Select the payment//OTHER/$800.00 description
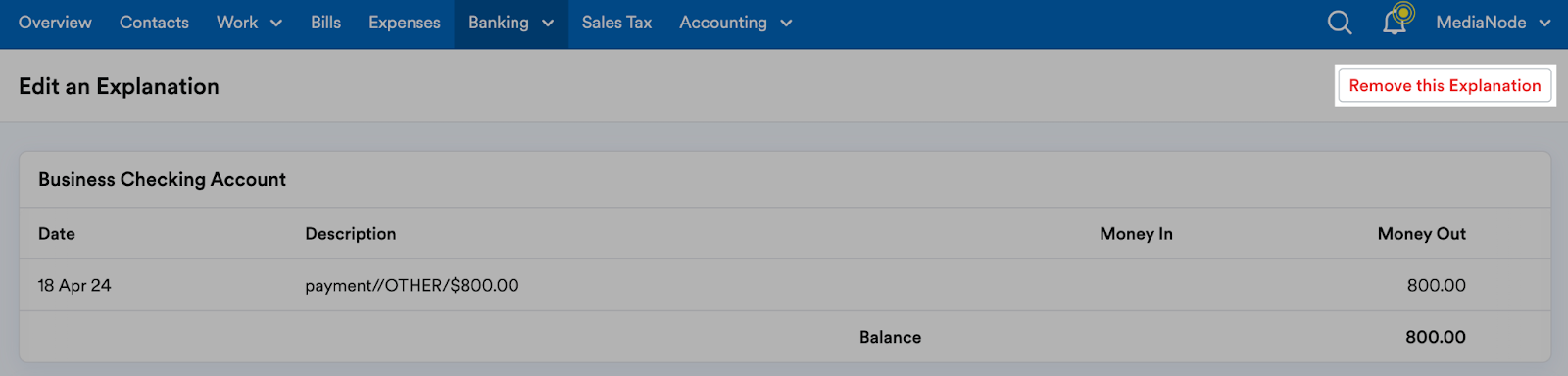The width and height of the screenshot is (1568, 376). pyautogui.click(x=412, y=286)
